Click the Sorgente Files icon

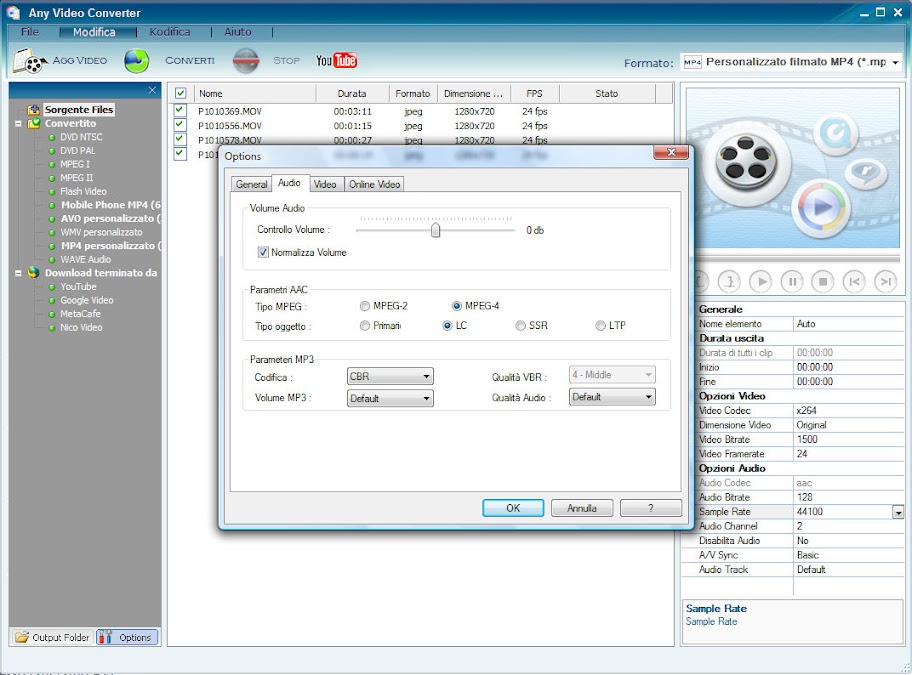click(x=34, y=109)
